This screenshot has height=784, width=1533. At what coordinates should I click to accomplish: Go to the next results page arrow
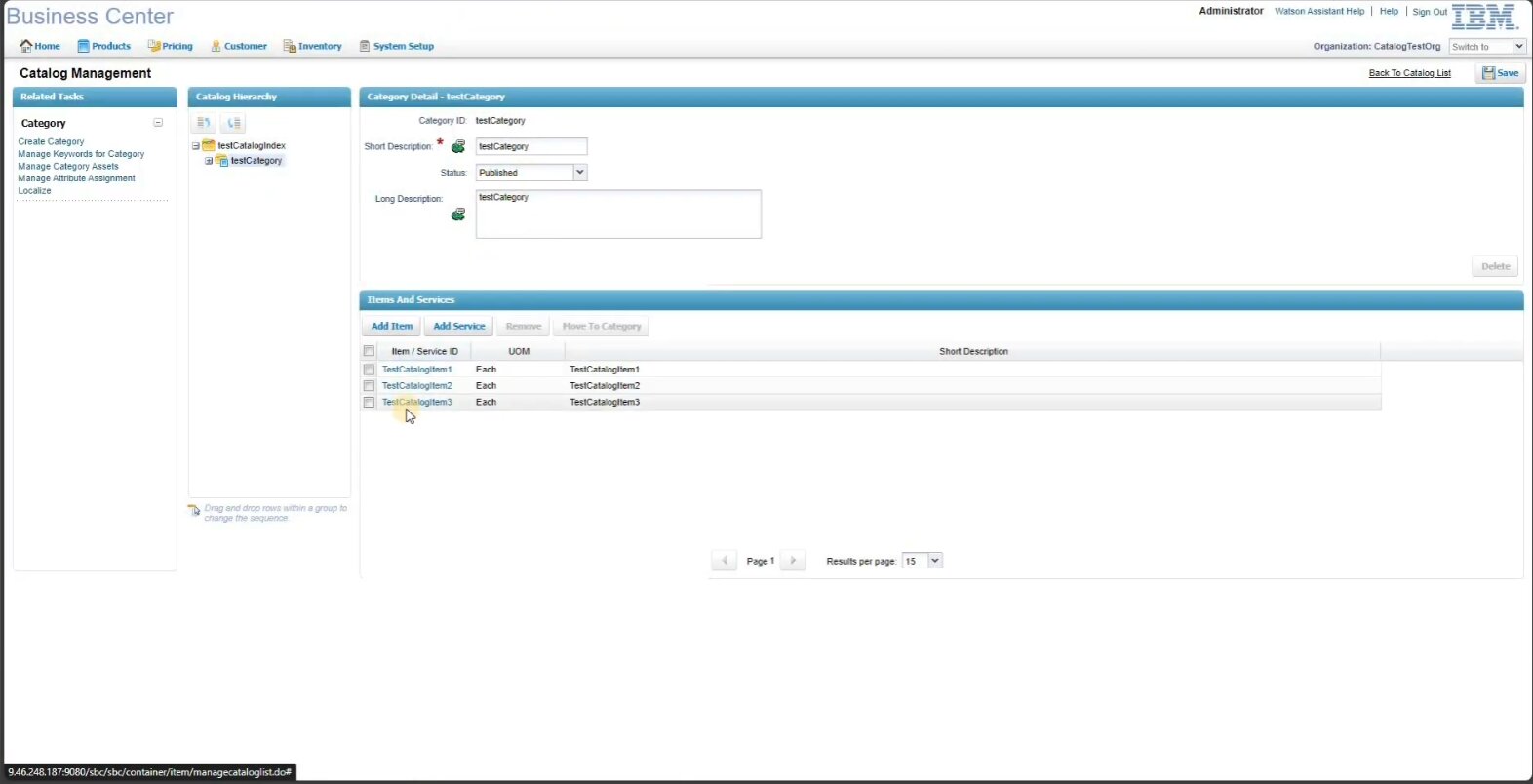(793, 561)
